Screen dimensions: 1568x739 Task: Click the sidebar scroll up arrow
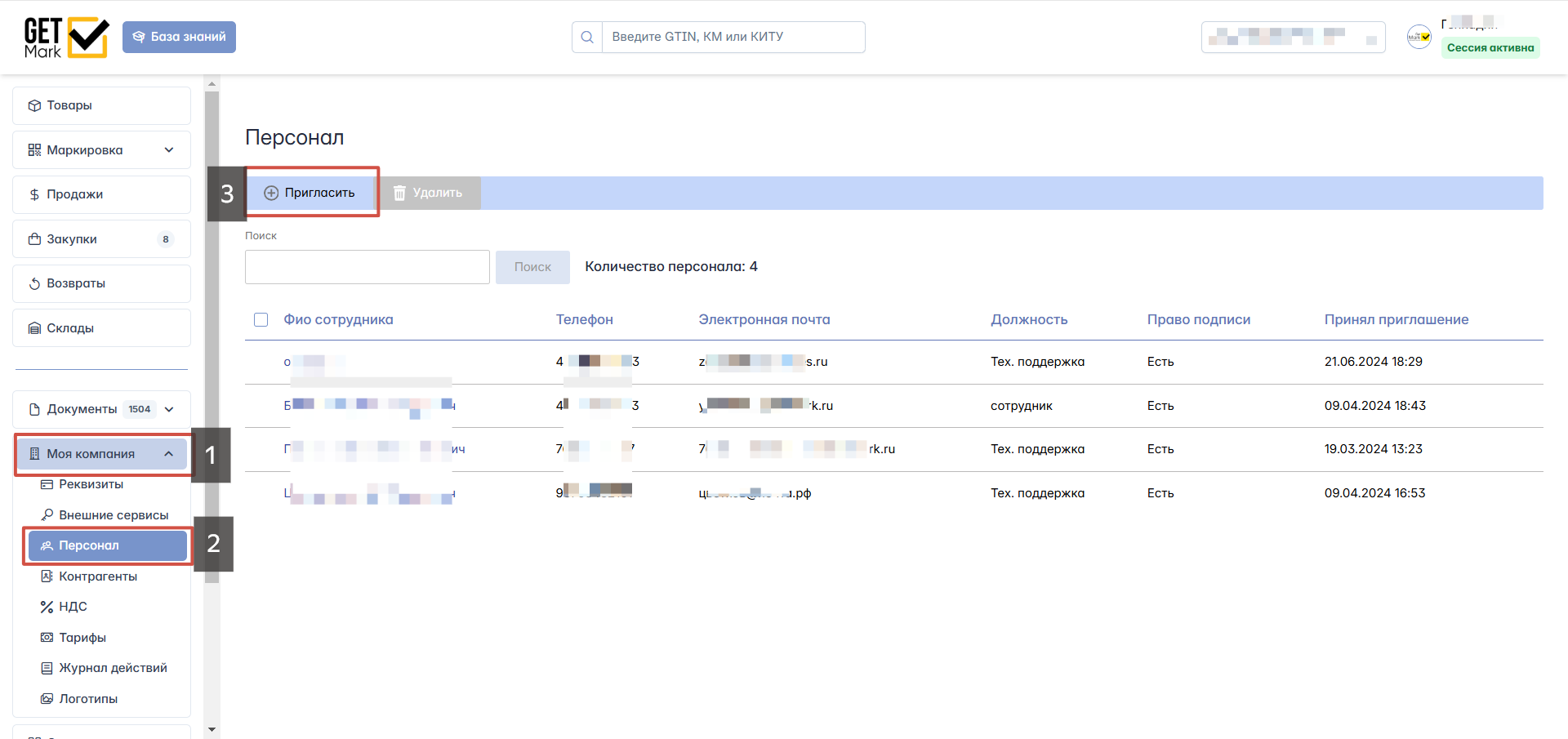(212, 83)
